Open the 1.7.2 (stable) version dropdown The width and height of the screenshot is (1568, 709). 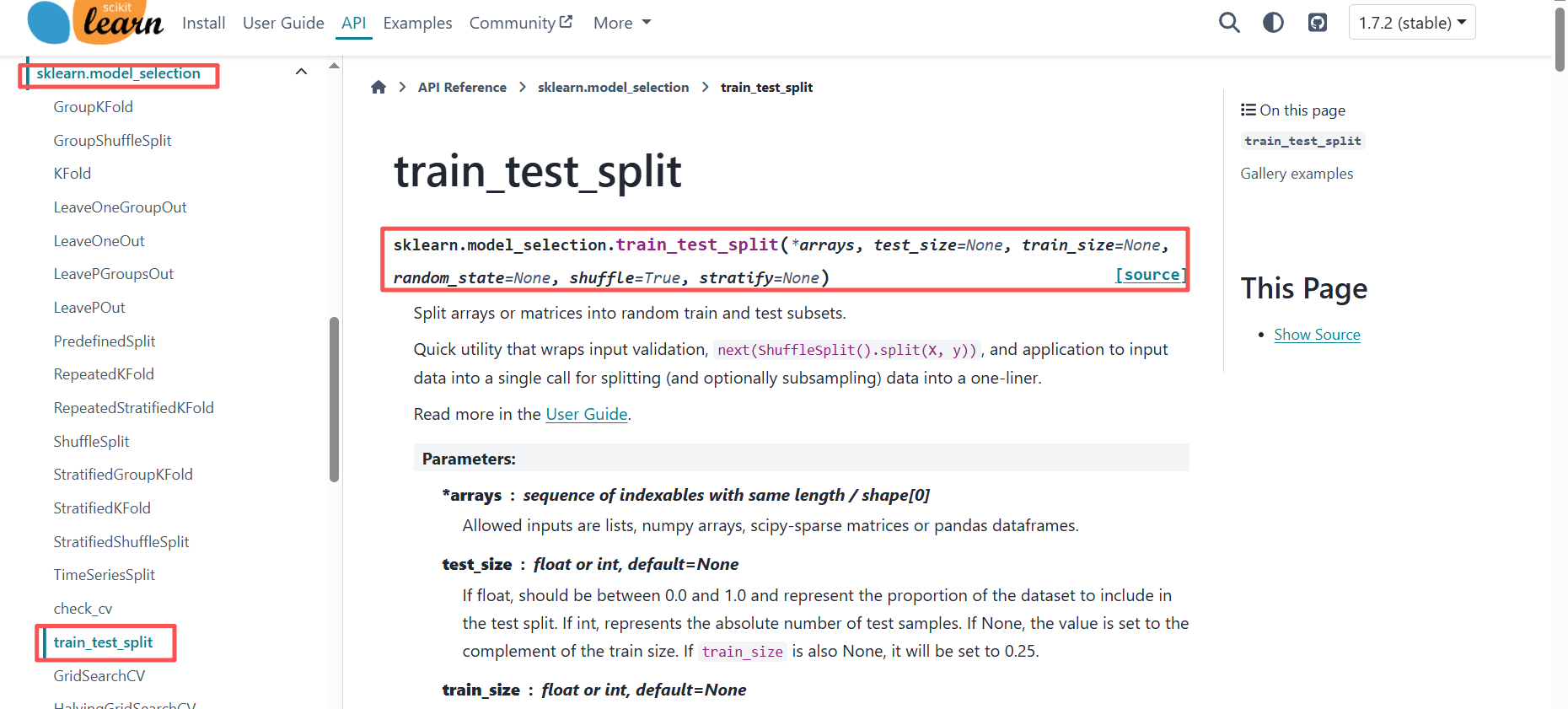[1412, 23]
